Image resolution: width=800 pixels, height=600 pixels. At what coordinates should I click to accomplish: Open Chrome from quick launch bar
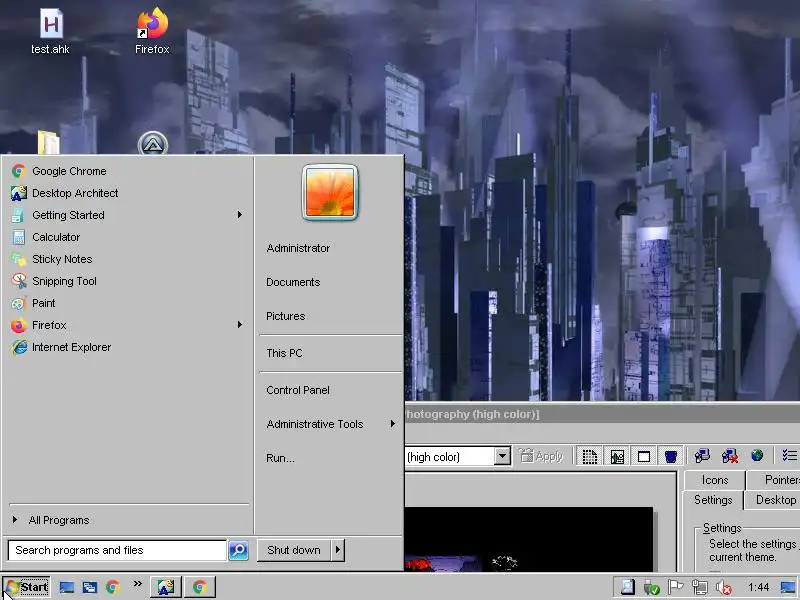click(113, 587)
